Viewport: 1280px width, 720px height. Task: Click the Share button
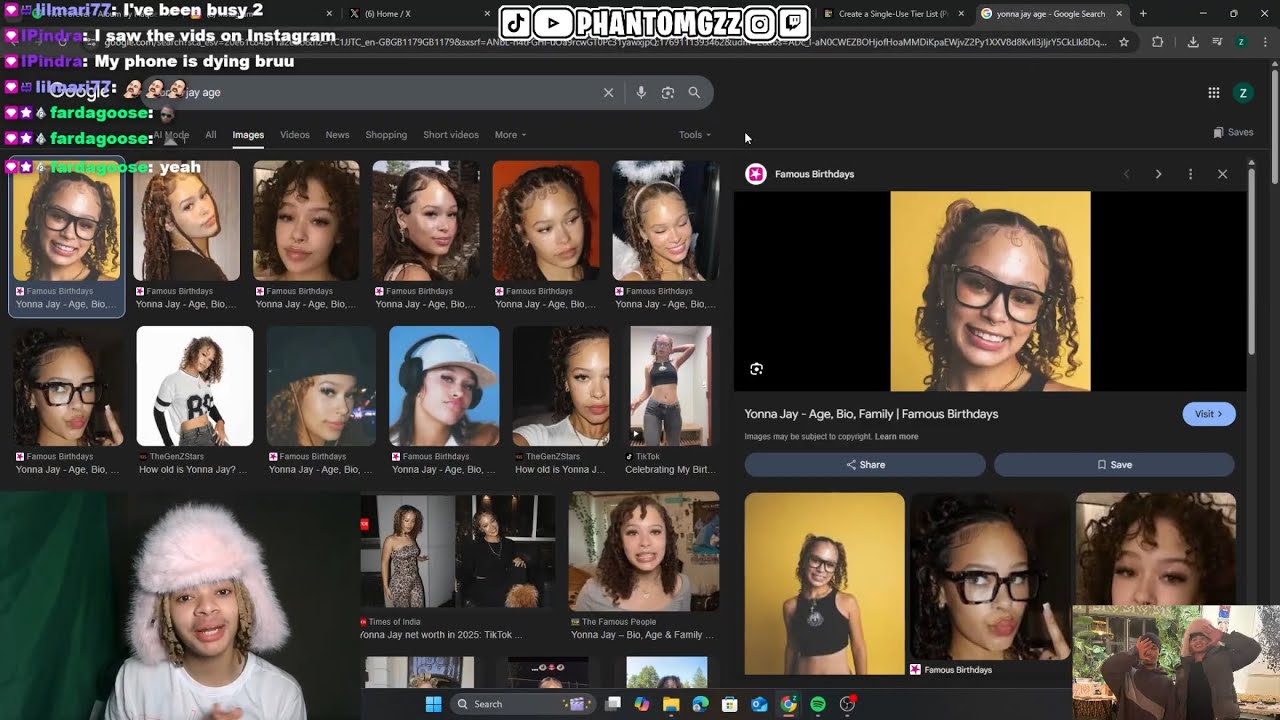[865, 465]
